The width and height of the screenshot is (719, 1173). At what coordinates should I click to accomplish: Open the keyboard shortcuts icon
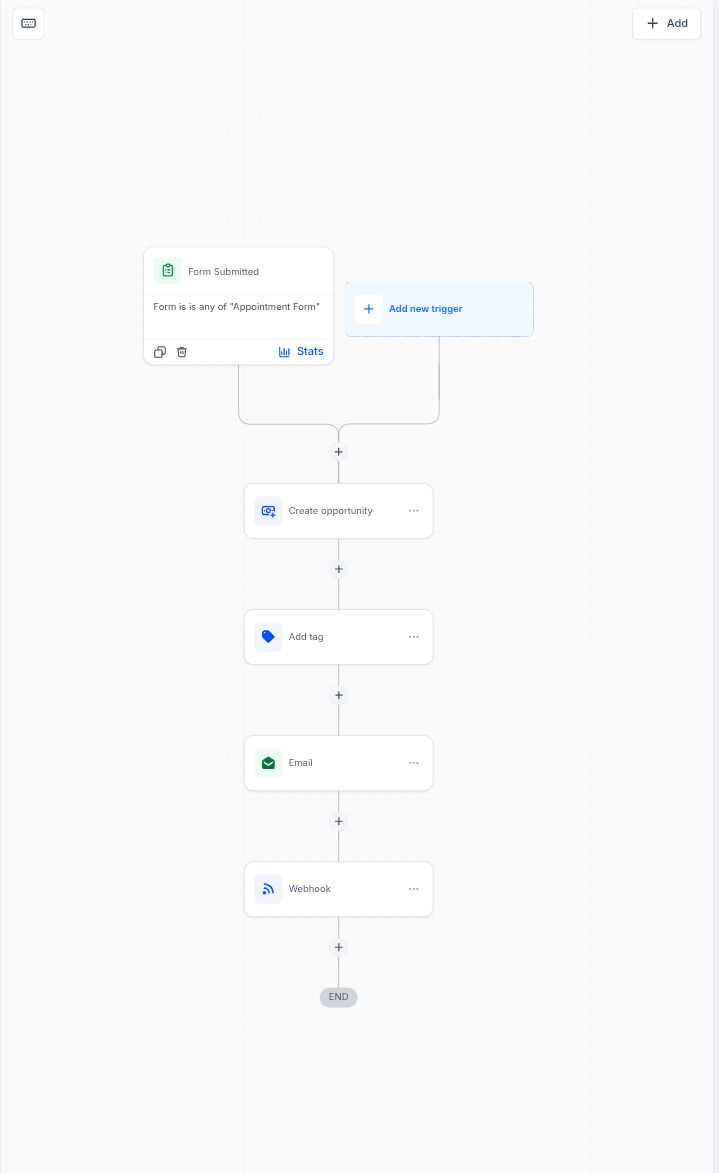(x=28, y=23)
